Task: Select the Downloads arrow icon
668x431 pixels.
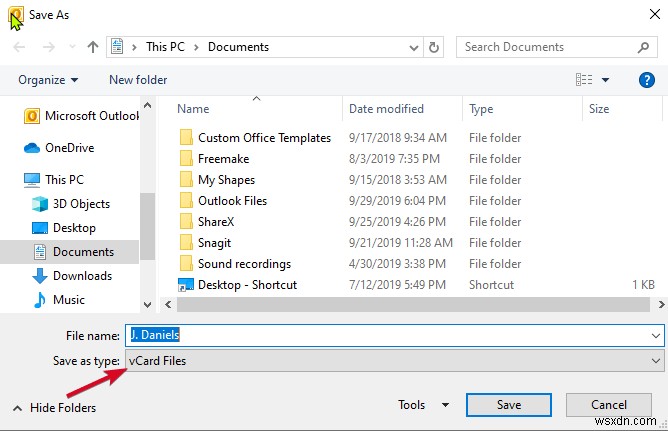Action: pyautogui.click(x=40, y=276)
